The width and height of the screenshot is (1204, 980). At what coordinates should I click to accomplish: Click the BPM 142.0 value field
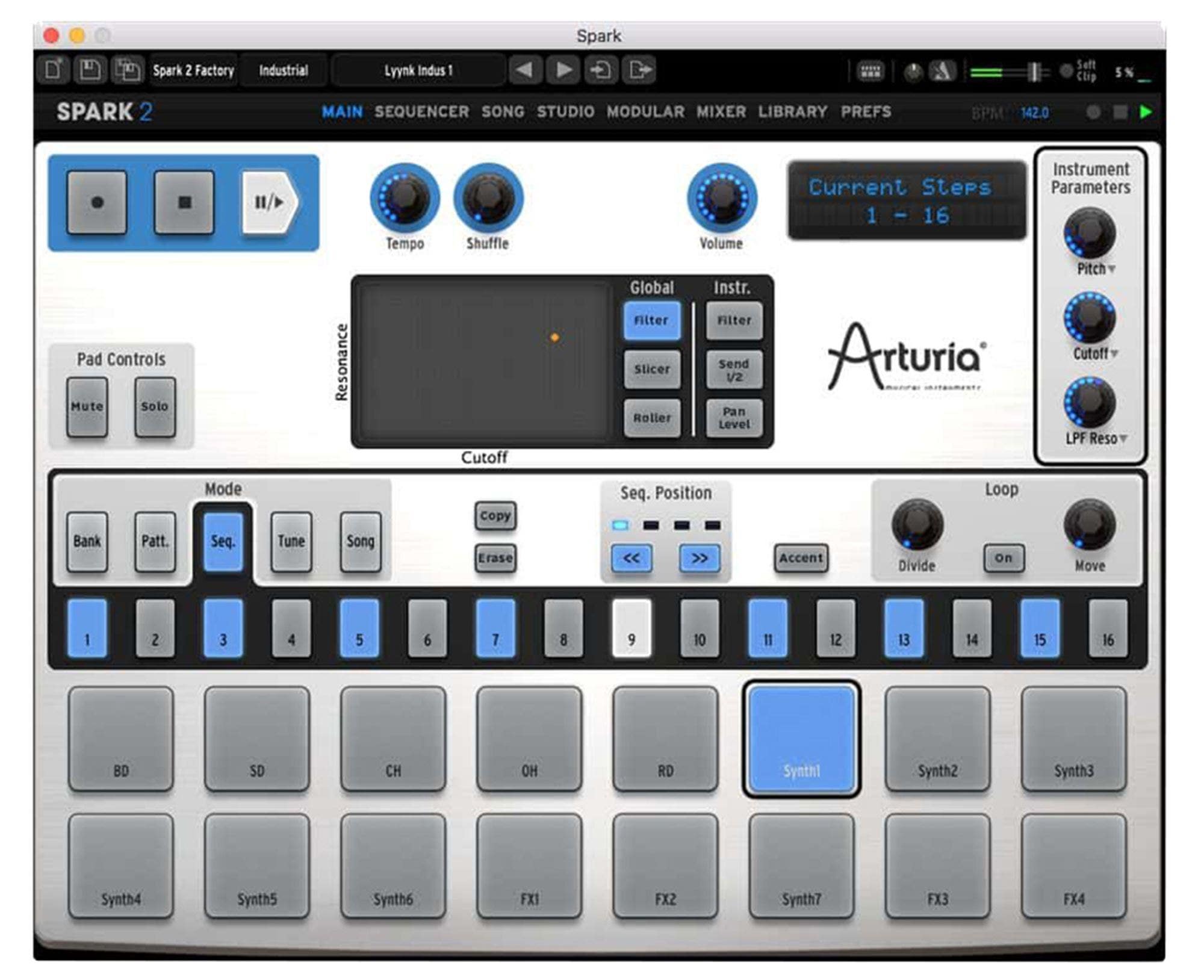pyautogui.click(x=1035, y=113)
